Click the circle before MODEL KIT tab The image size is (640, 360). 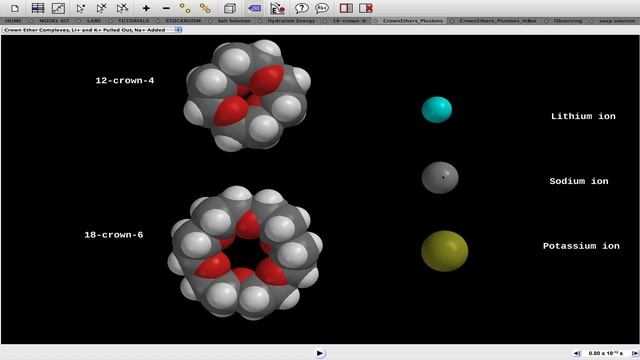(x=31, y=20)
